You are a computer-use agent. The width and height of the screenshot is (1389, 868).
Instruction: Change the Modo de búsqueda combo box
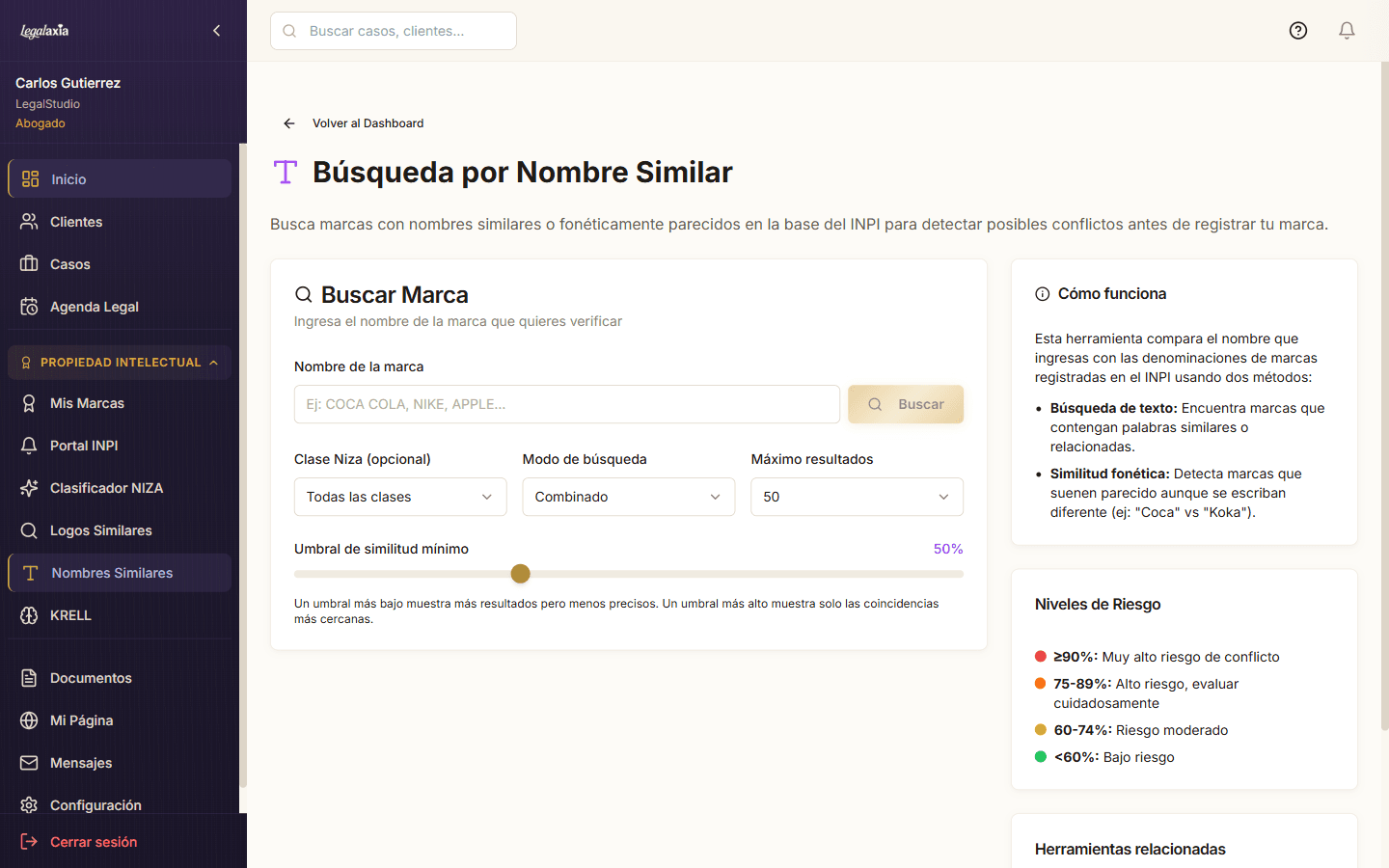[628, 497]
